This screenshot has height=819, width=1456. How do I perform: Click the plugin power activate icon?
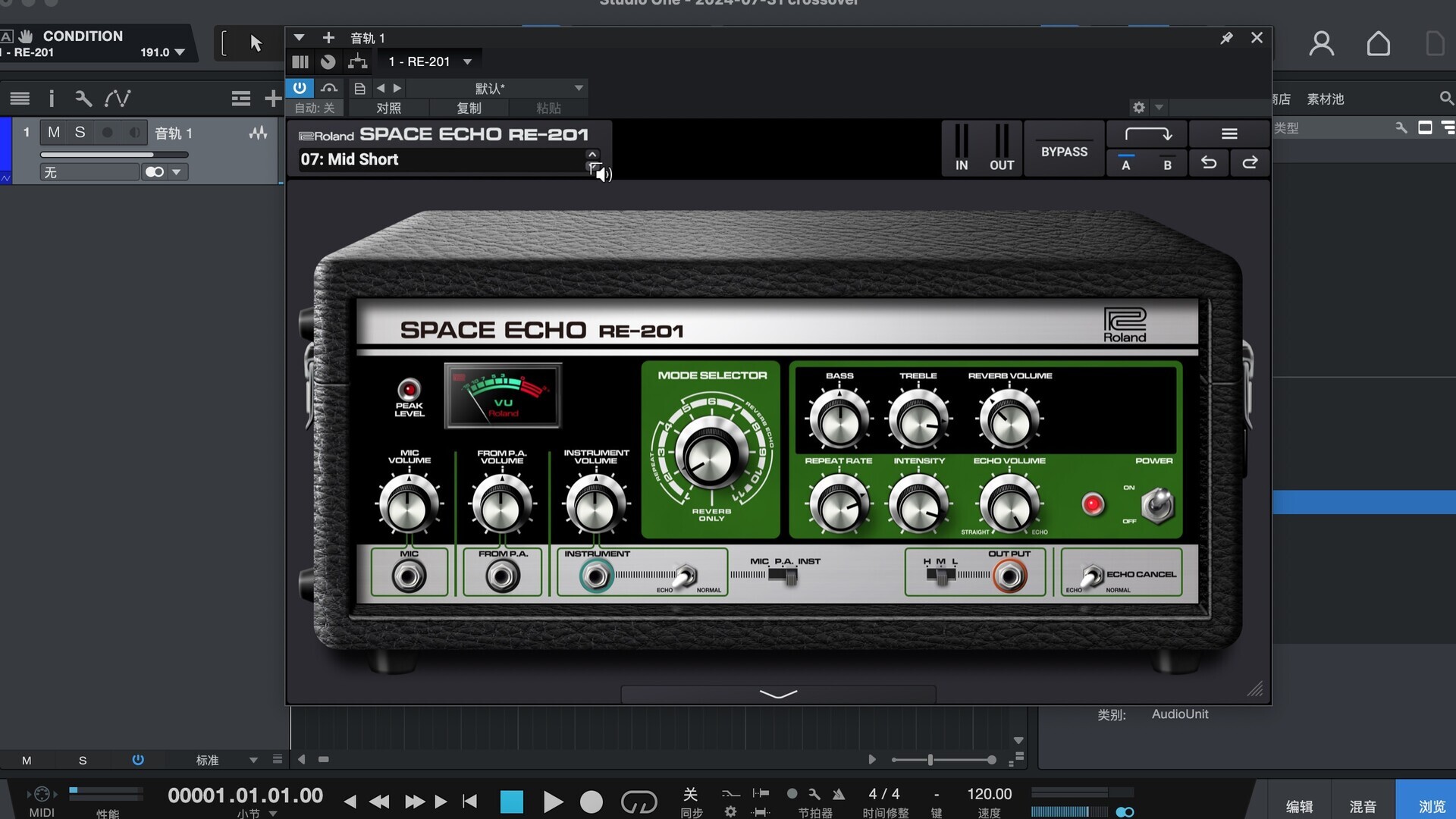[x=300, y=88]
